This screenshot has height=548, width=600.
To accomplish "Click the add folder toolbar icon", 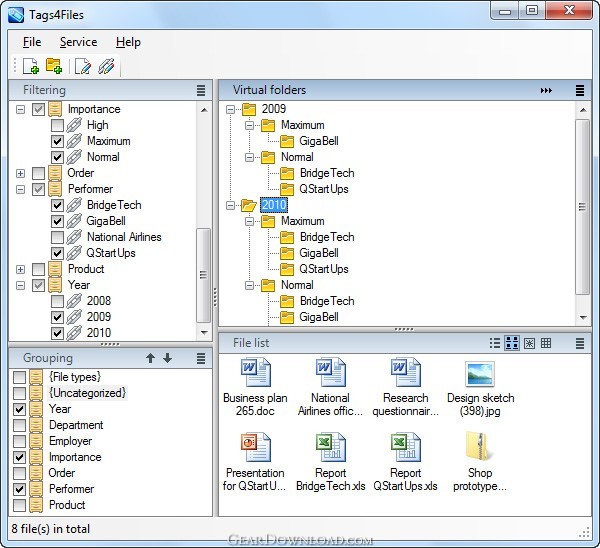I will 54,66.
